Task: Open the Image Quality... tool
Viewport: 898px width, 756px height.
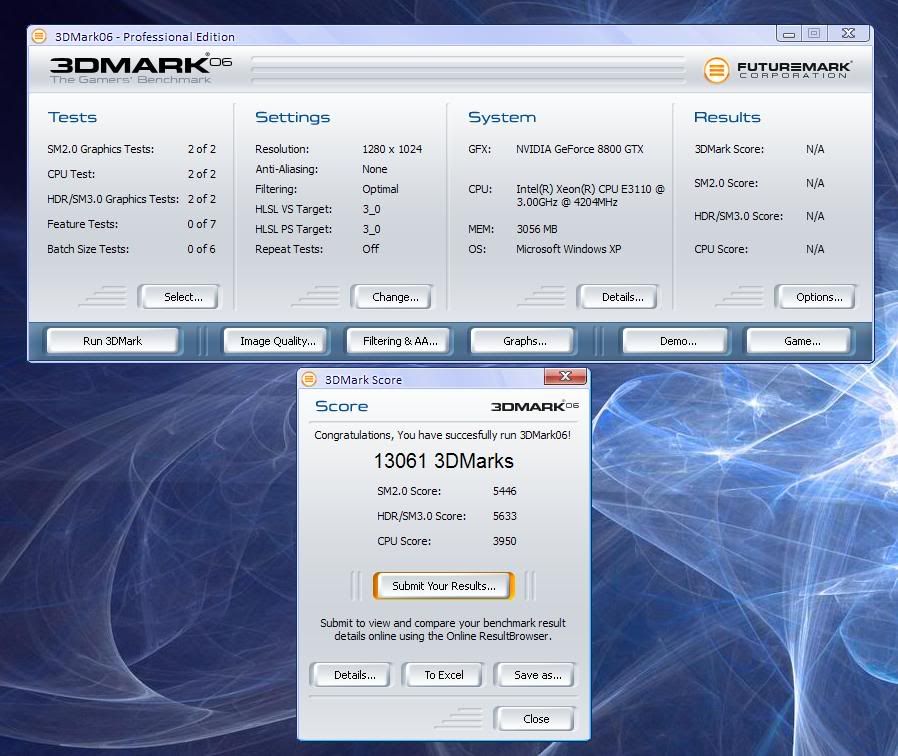Action: pyautogui.click(x=277, y=341)
